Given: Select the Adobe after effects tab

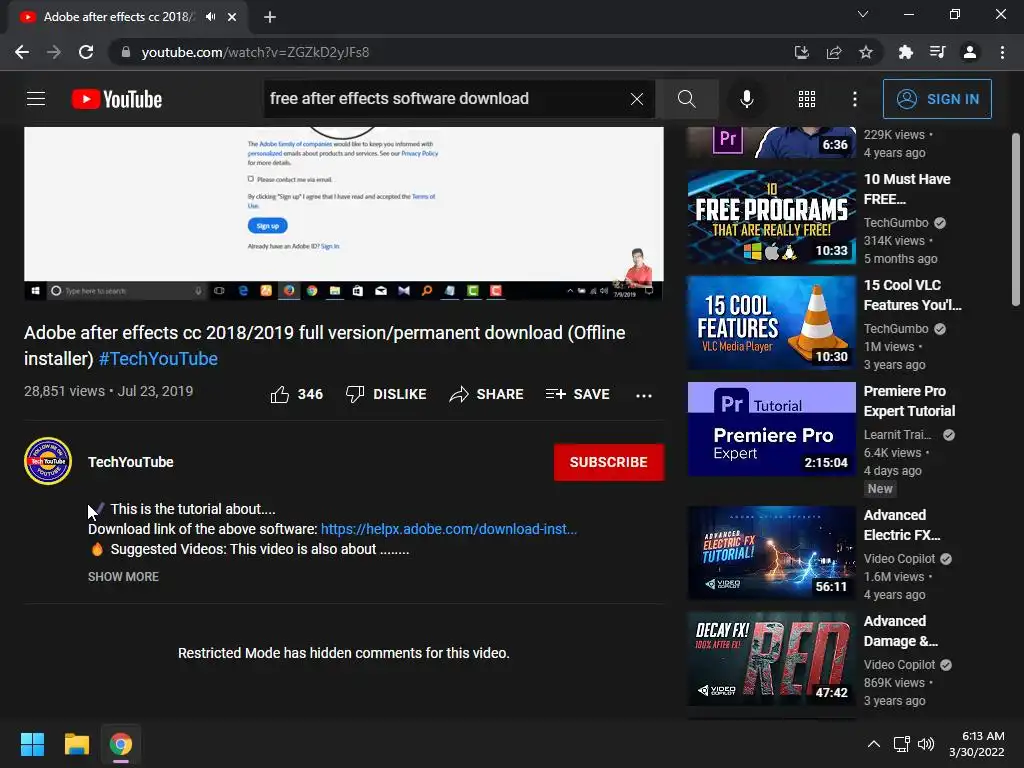Looking at the screenshot, I should tap(118, 17).
